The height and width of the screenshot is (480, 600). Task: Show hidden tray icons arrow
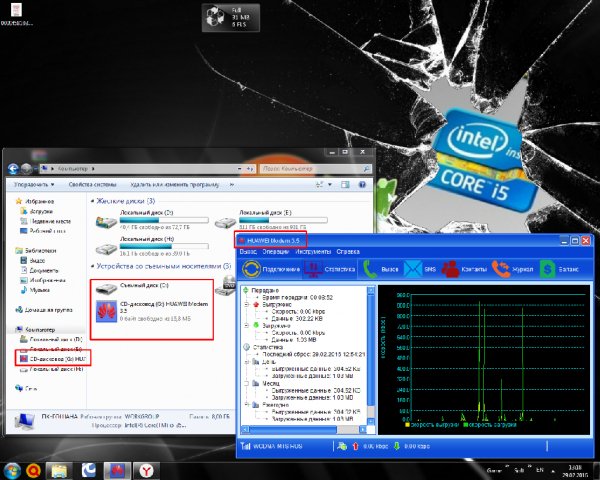click(x=553, y=470)
